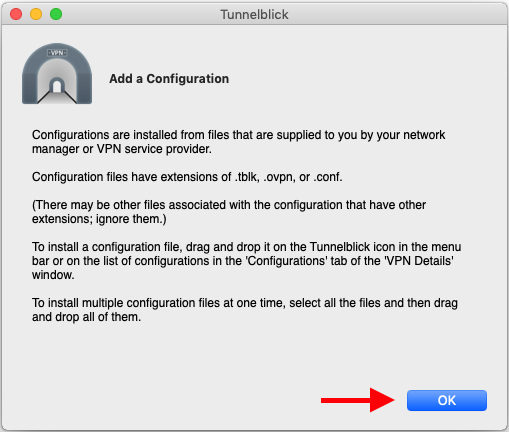Zoom the window using the green button

[x=56, y=14]
